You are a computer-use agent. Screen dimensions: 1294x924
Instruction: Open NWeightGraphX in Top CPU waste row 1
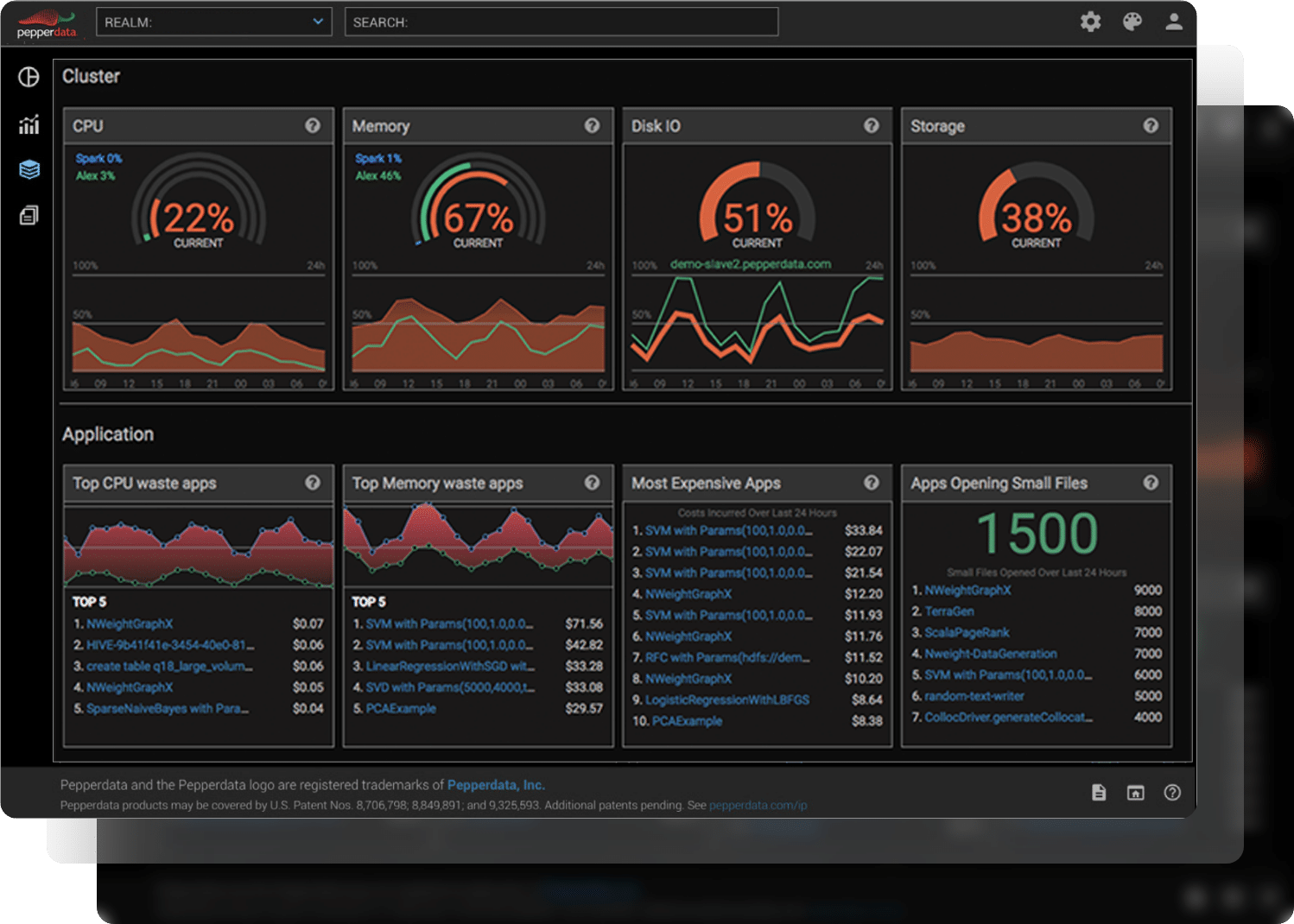(x=130, y=623)
